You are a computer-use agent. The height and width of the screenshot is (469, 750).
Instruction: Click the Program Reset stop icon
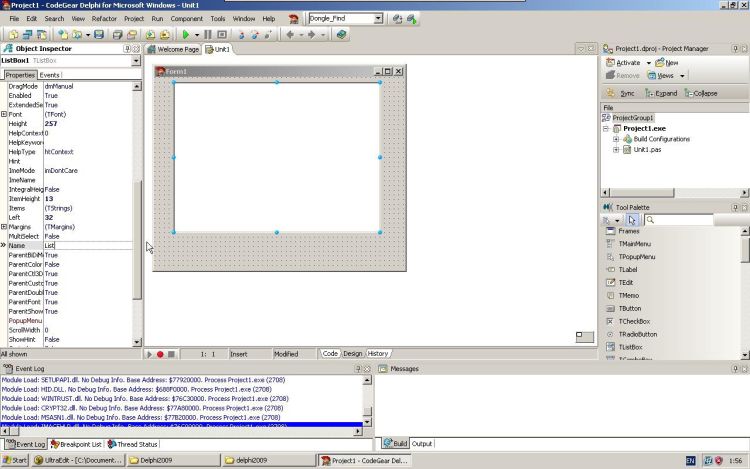222,34
